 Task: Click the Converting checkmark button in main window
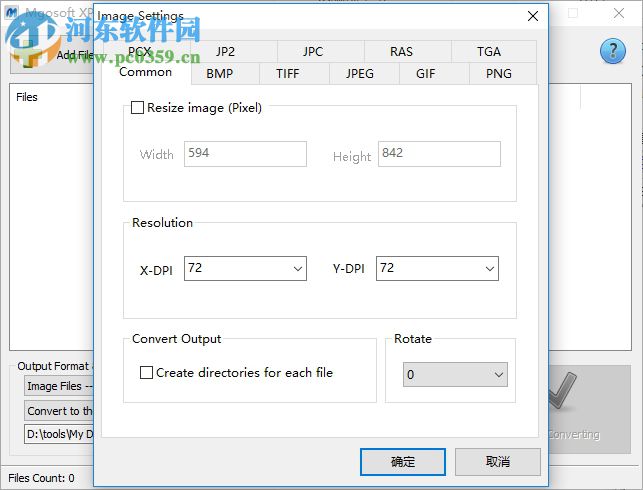[x=589, y=409]
